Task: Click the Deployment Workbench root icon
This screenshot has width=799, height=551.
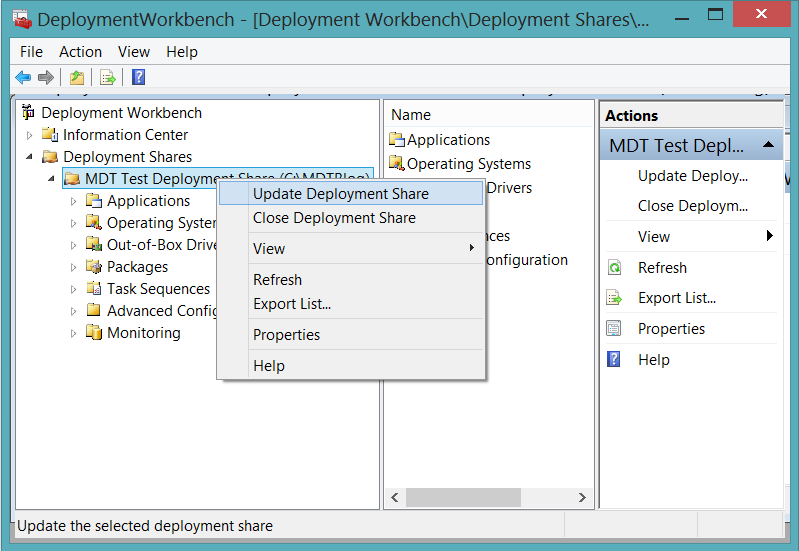Action: (x=29, y=112)
